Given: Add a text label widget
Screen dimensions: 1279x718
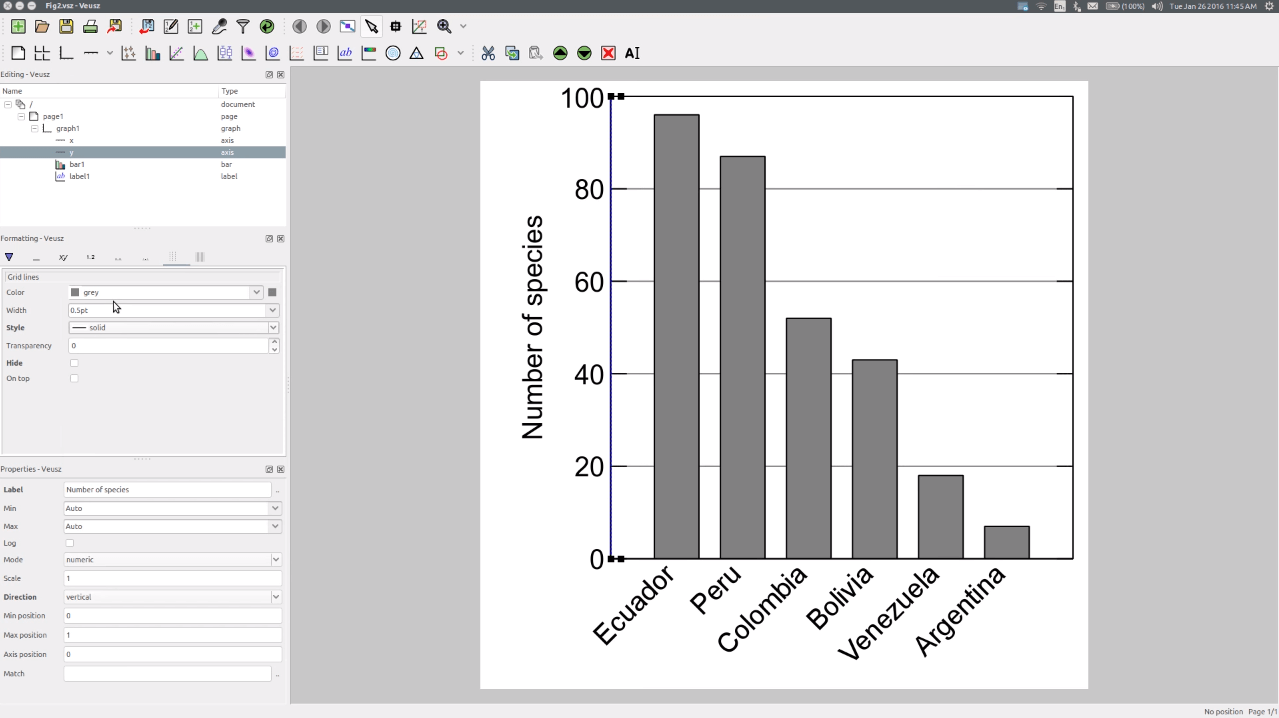Looking at the screenshot, I should tap(345, 53).
